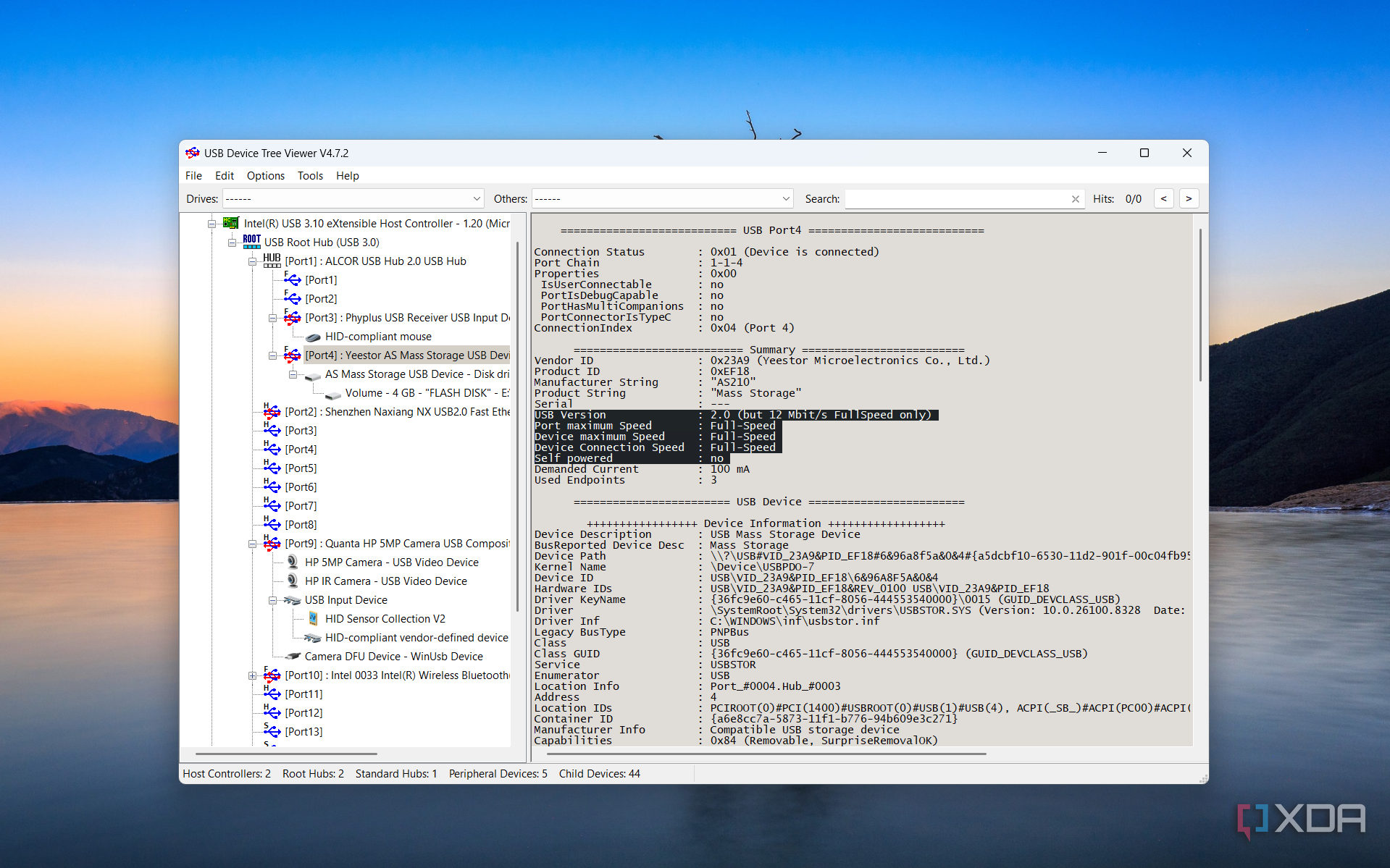
Task: Click the HID Sensor Collection V2 icon
Action: (x=313, y=618)
